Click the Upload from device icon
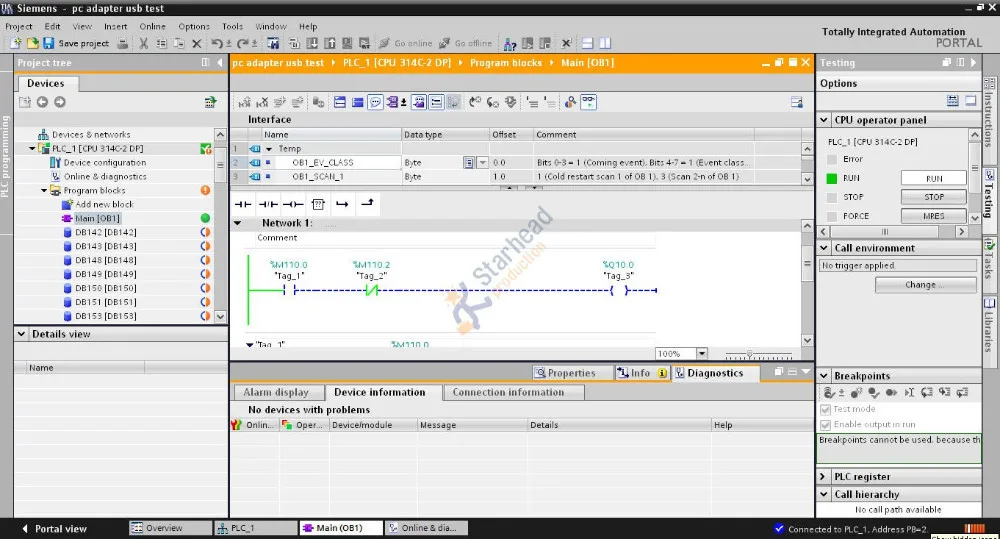 pos(330,43)
